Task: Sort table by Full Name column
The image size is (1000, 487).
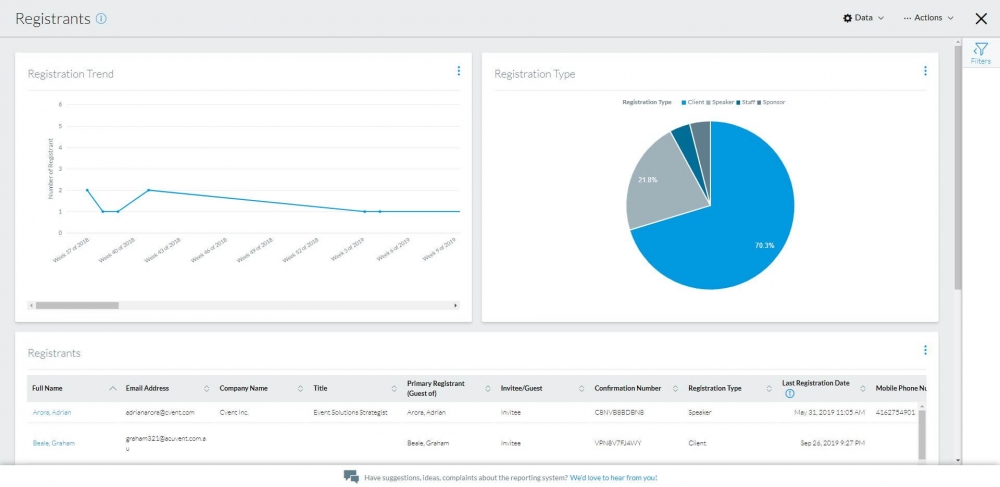Action: pos(112,388)
